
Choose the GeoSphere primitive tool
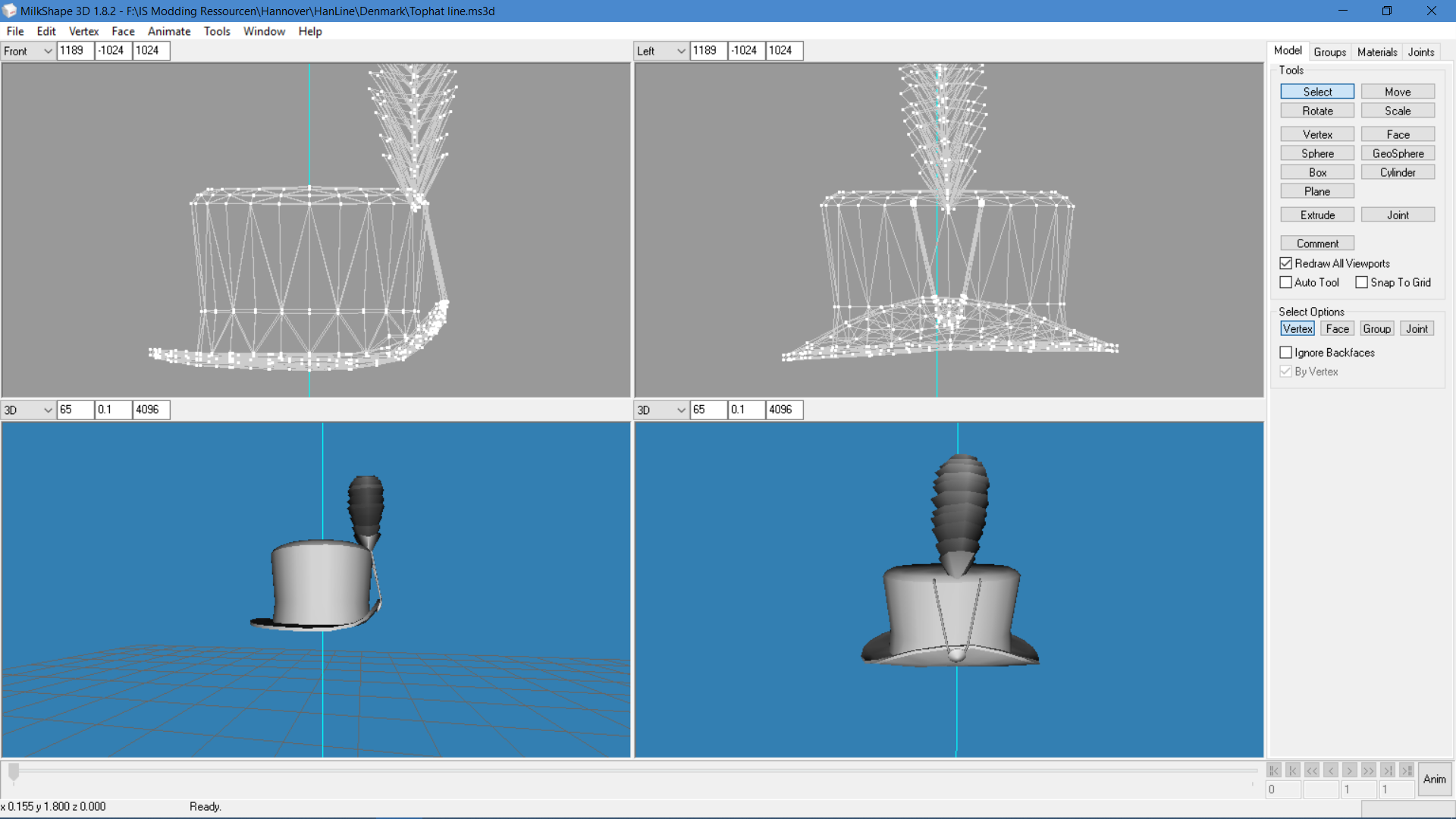coord(1398,153)
